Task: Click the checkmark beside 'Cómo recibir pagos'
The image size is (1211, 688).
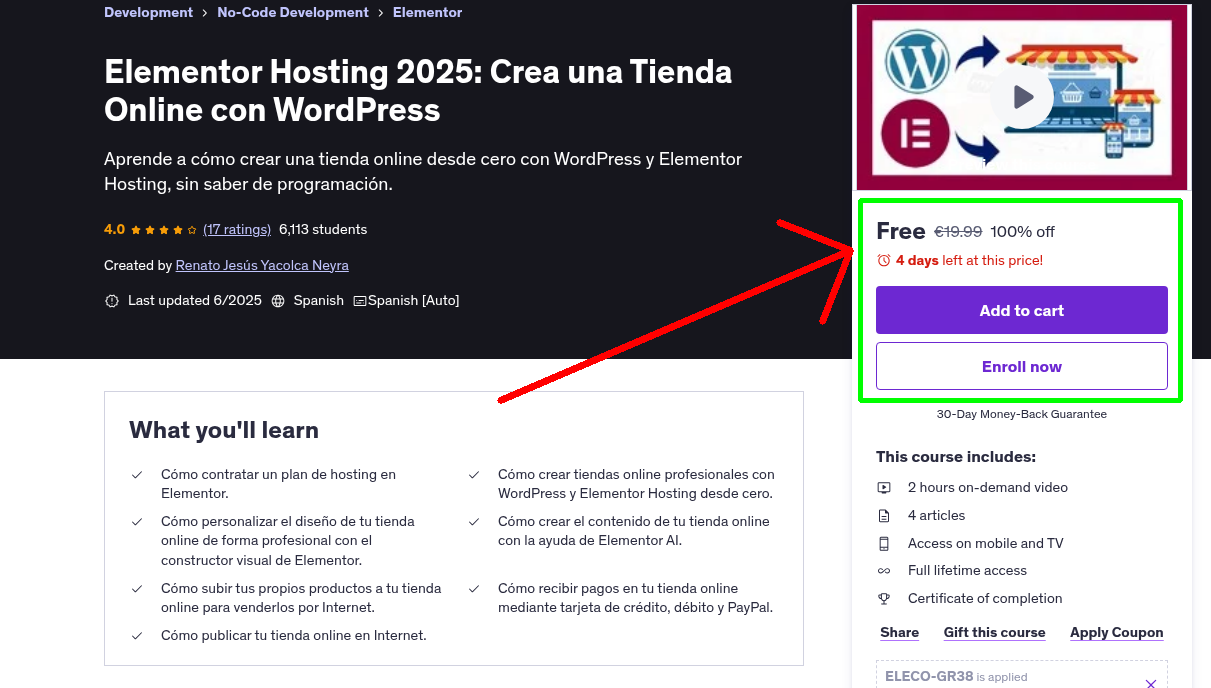Action: (474, 589)
